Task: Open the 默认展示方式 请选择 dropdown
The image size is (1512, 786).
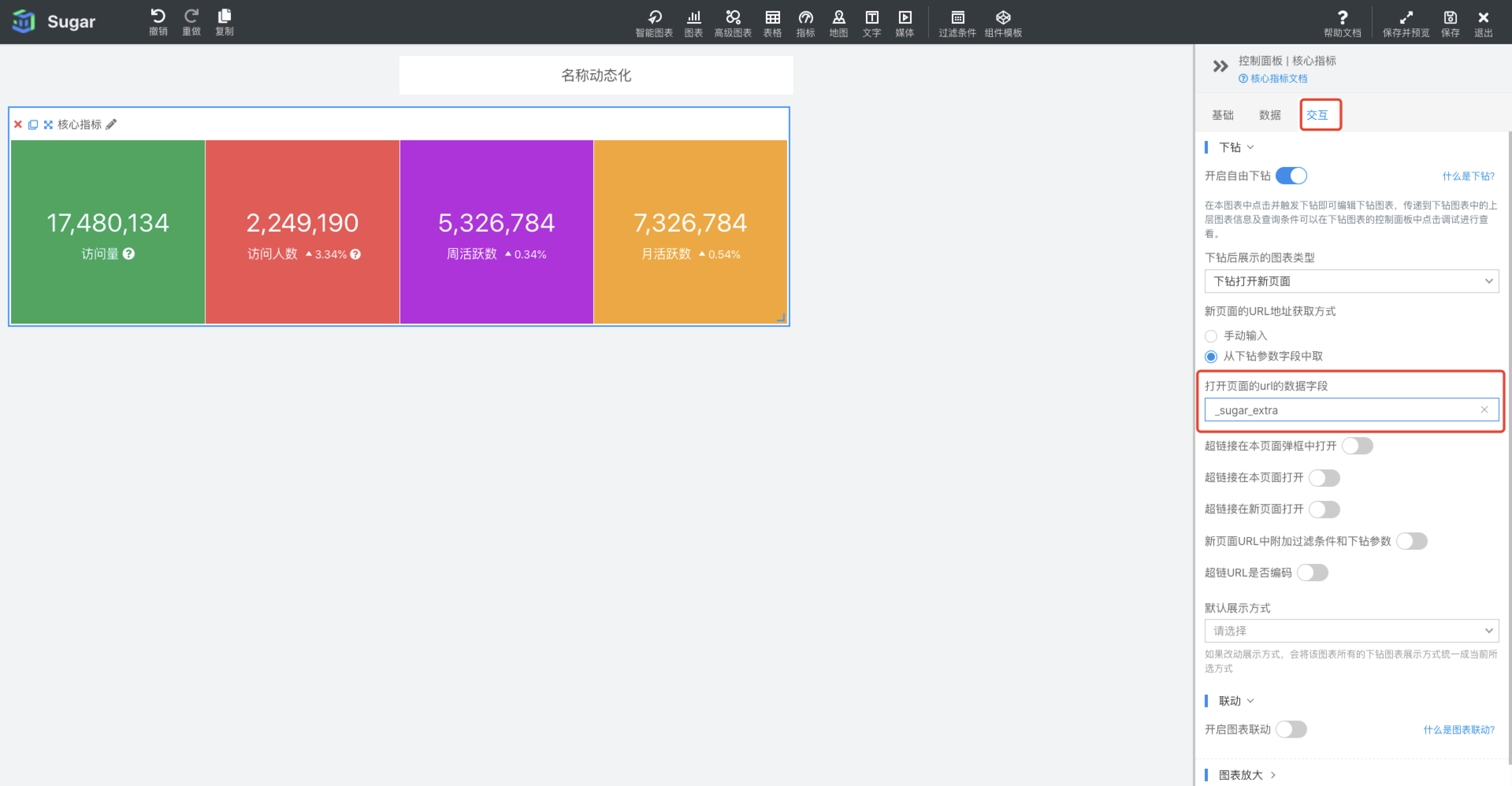Action: point(1351,631)
